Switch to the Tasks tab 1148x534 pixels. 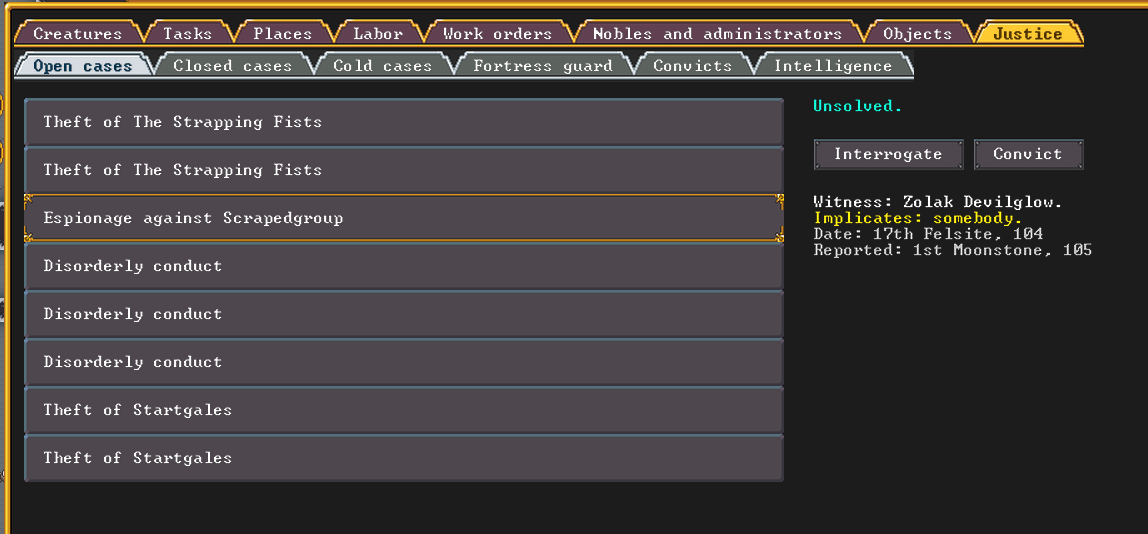188,34
